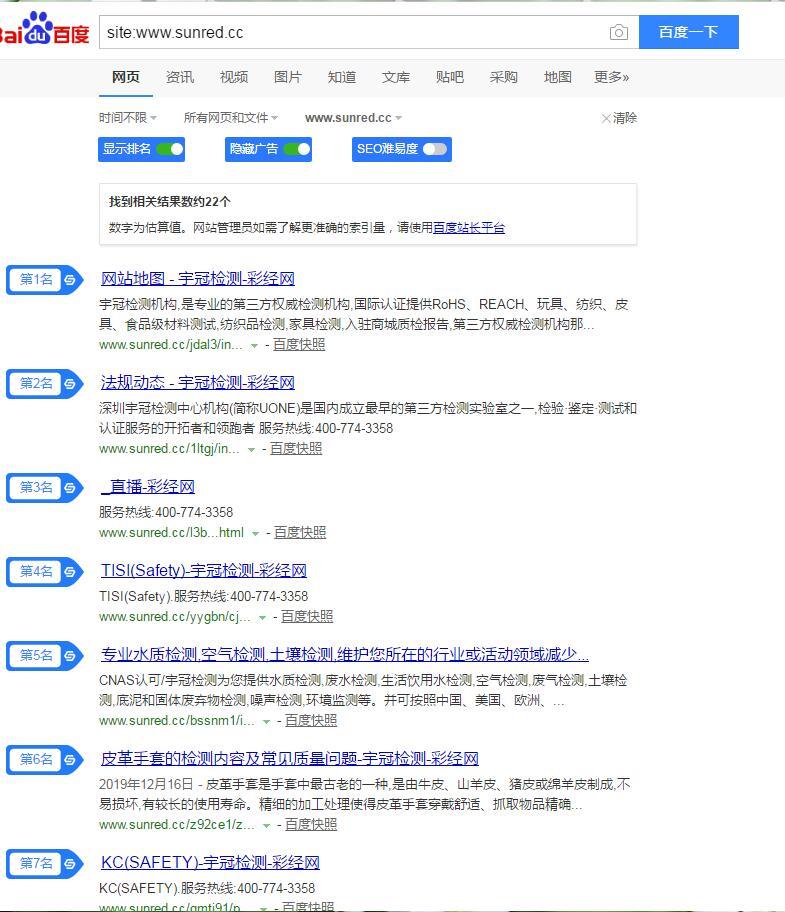Image resolution: width=785 pixels, height=912 pixels.
Task: Expand arrow next to www.sunred.cc/z92ce1 URL
Action: point(266,825)
